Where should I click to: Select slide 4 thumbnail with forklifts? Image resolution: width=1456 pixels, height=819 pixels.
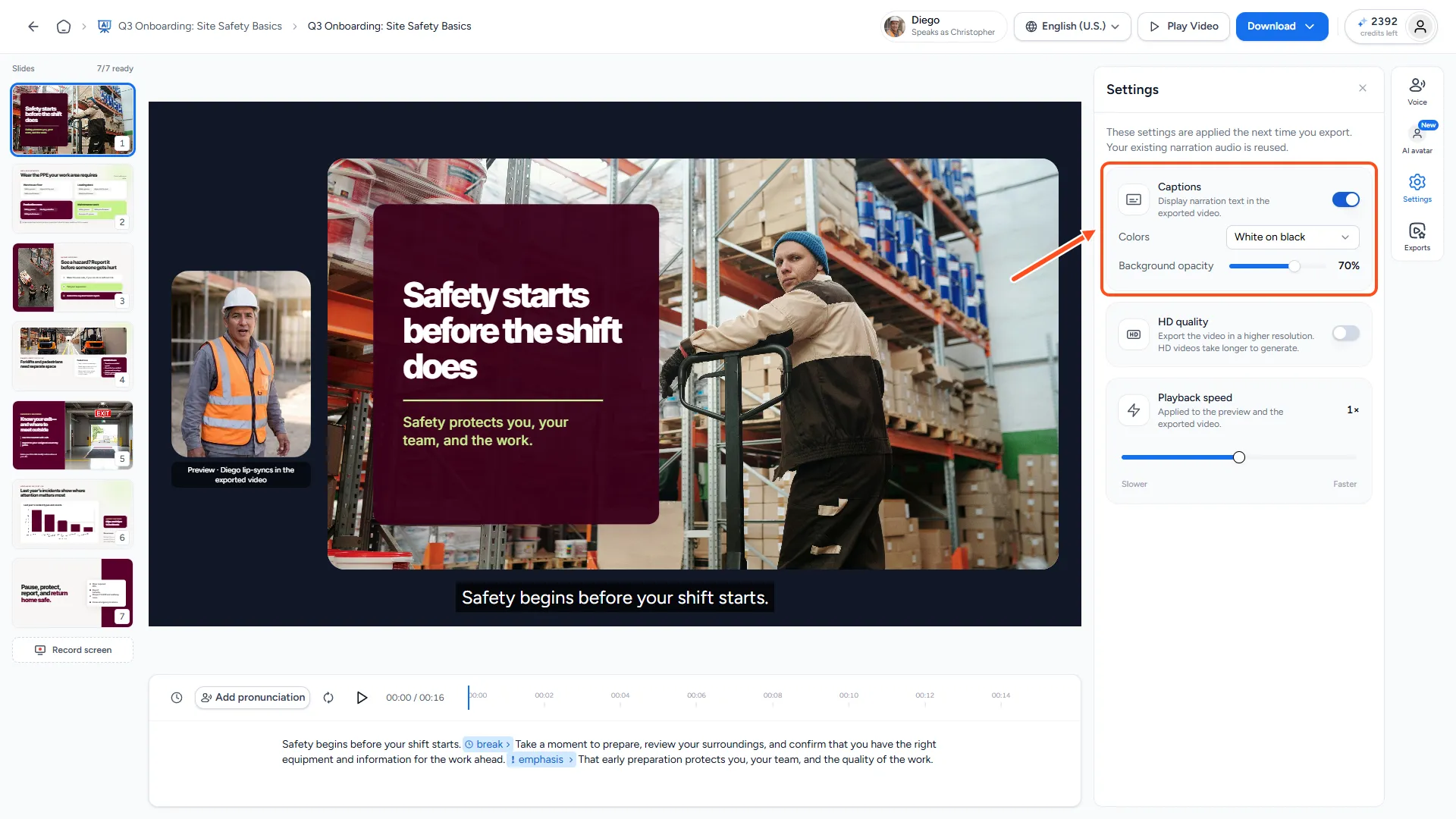click(x=73, y=356)
